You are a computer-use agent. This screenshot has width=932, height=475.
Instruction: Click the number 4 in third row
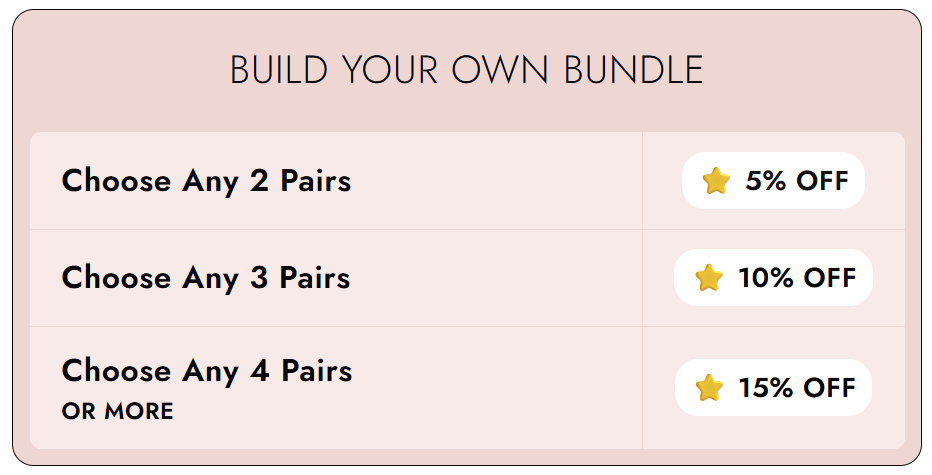point(260,371)
